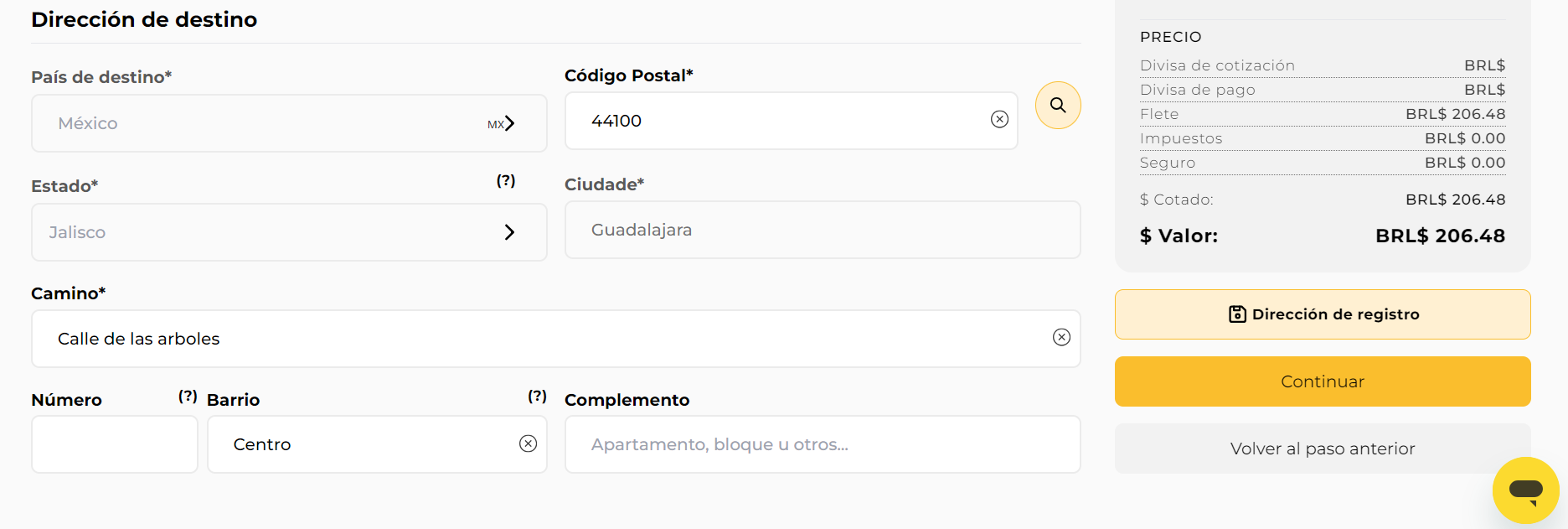
Task: Click the postal code search magnifier icon
Action: pos(1058,105)
